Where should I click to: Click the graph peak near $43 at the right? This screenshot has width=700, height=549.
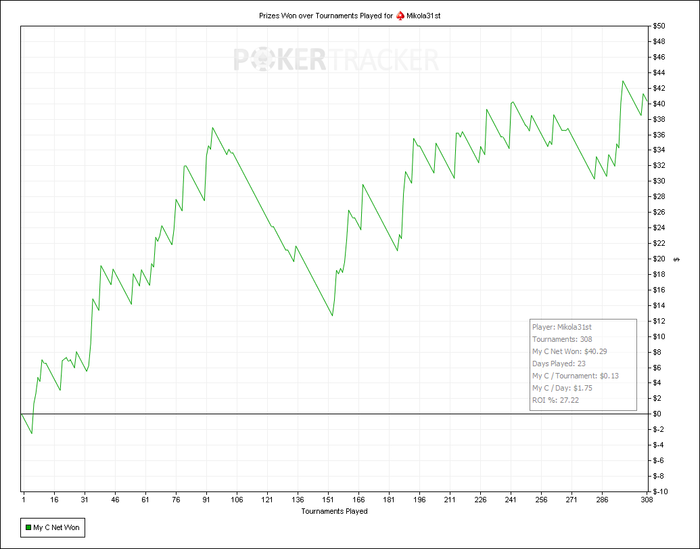point(623,81)
